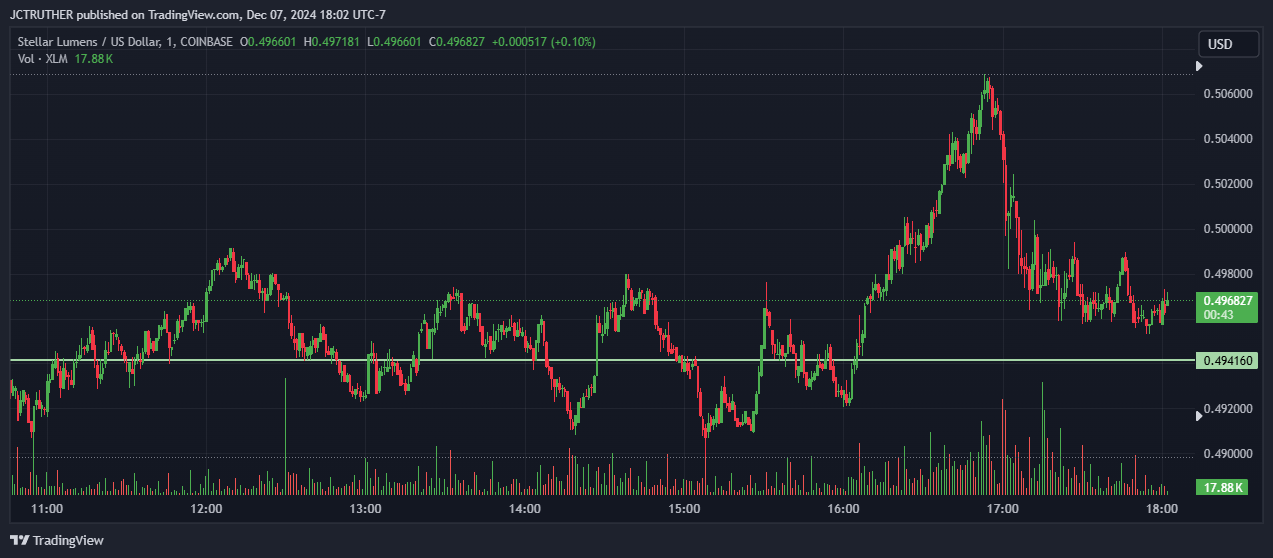Click the 0.492000 price axis label

point(1227,409)
